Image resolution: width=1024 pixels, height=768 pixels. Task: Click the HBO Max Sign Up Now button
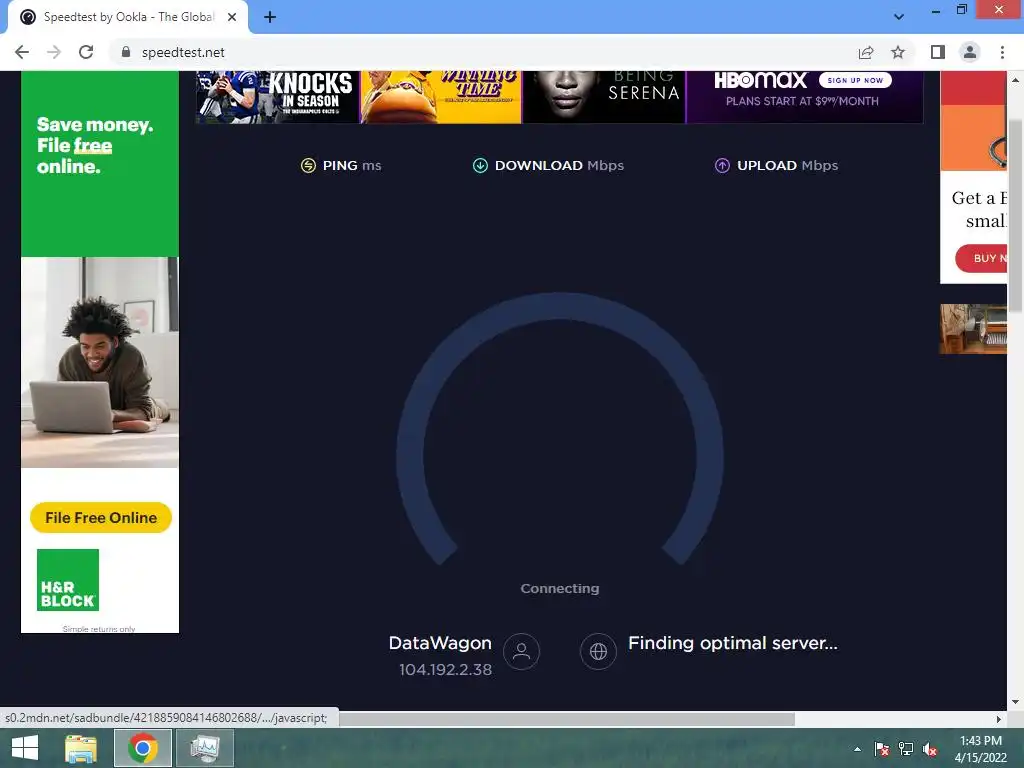(x=855, y=80)
